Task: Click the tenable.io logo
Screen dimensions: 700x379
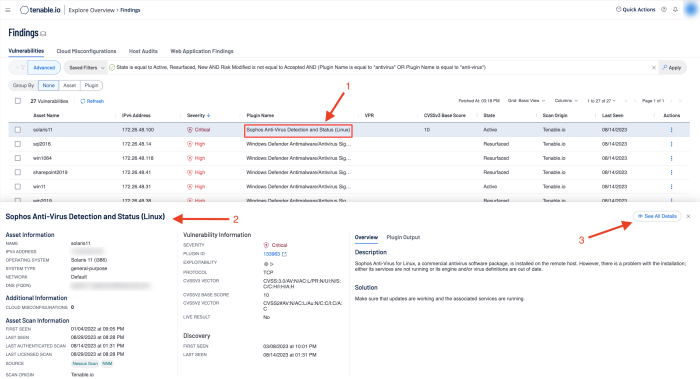Action: click(40, 10)
